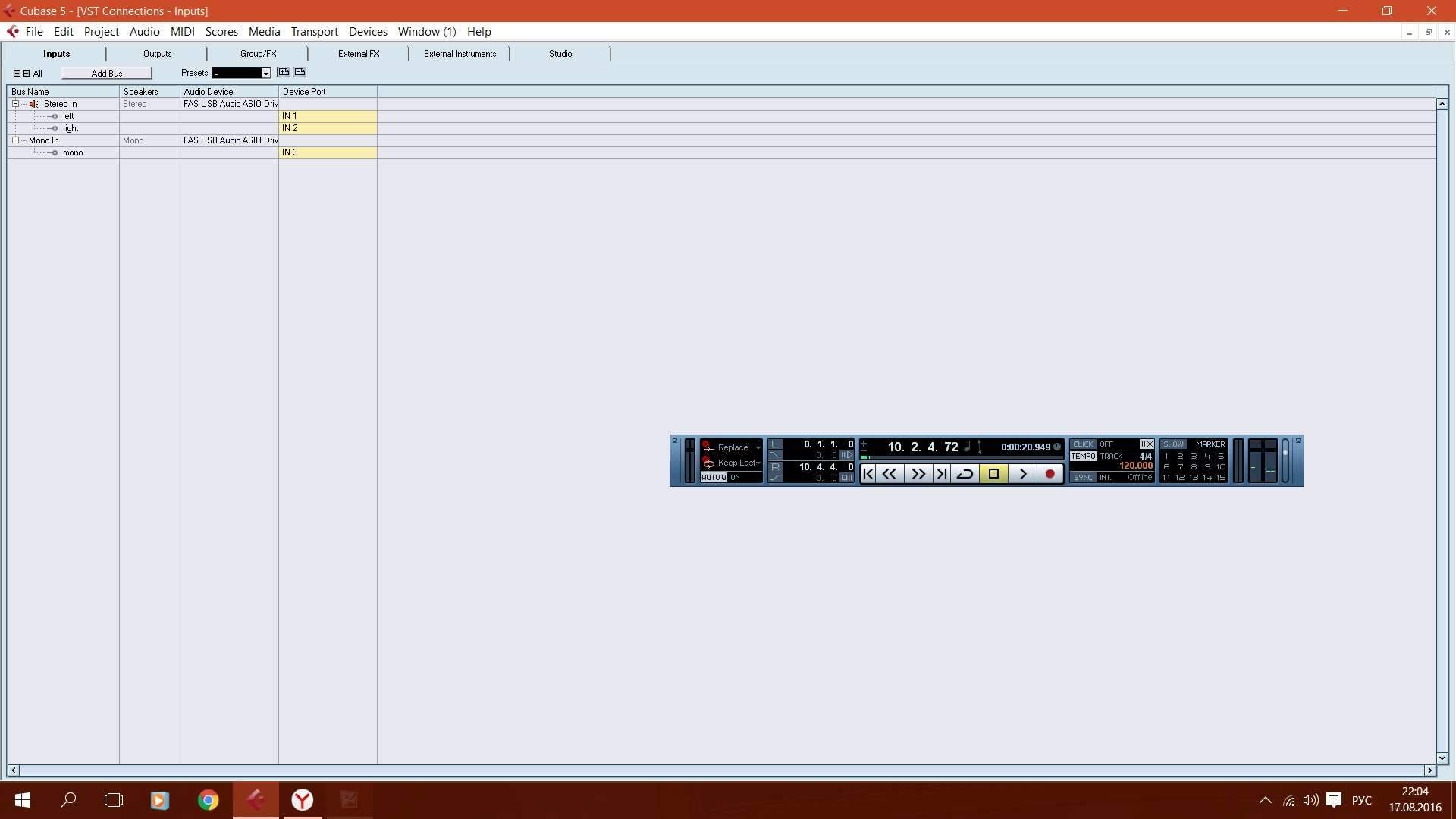Toggle the SYNC button on transport
Image resolution: width=1456 pixels, height=819 pixels.
(x=1083, y=478)
